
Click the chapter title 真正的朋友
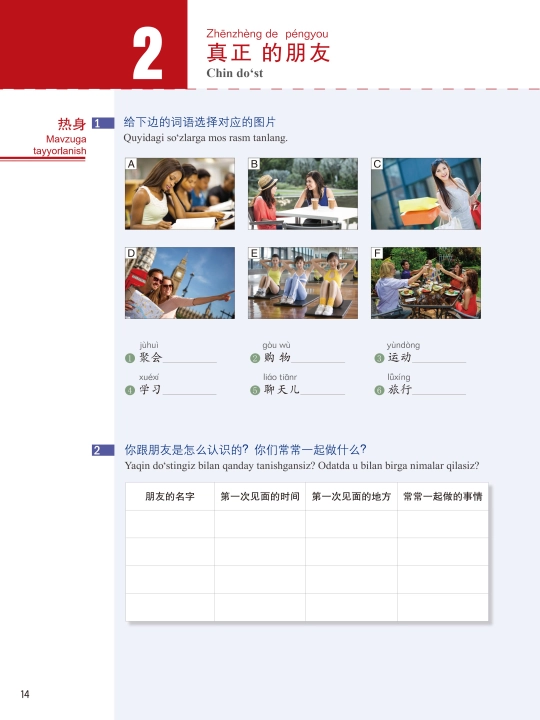tap(268, 53)
